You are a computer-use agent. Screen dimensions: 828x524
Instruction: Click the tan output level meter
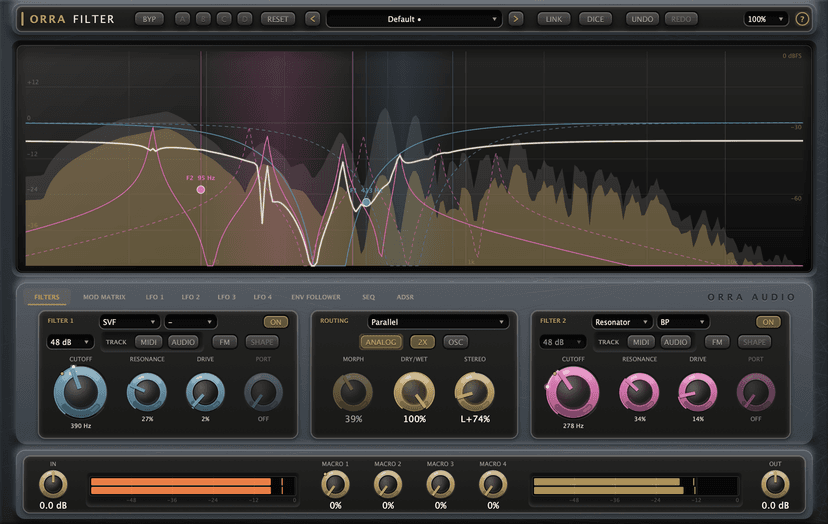pyautogui.click(x=635, y=486)
